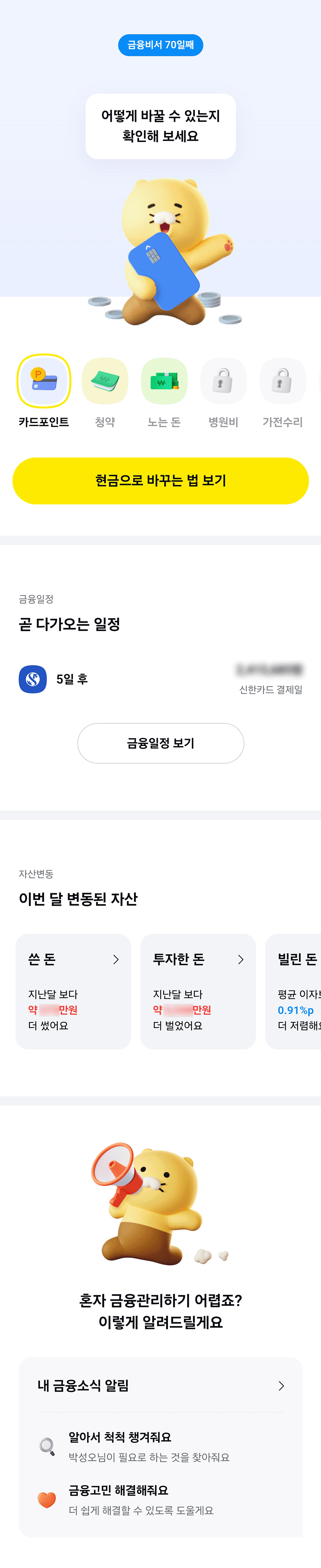Select the 카드포인트 card icon
This screenshot has width=321, height=1568.
pos(44,381)
